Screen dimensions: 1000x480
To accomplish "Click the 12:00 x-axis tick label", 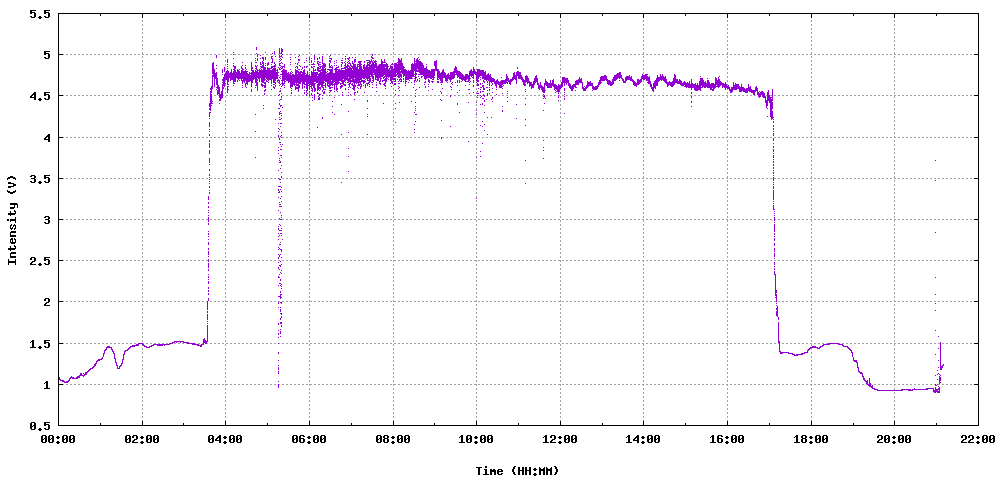I will (x=560, y=439).
